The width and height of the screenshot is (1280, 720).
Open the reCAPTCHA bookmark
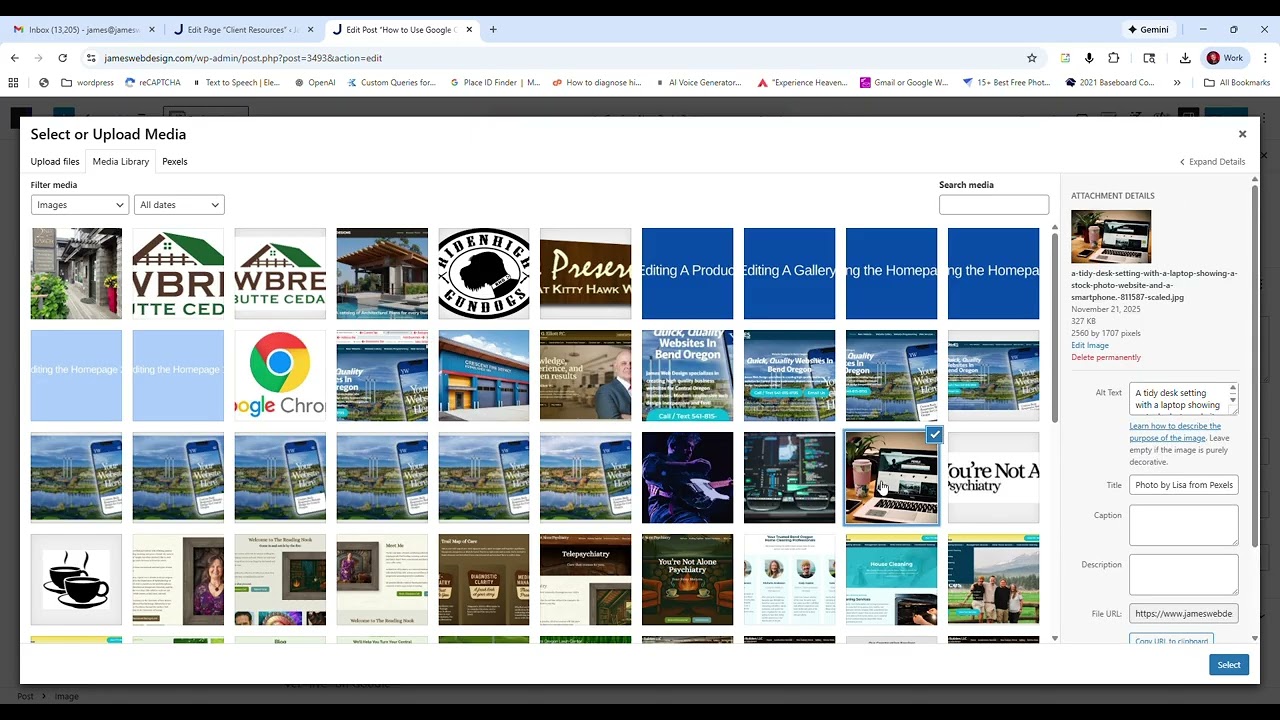[153, 83]
